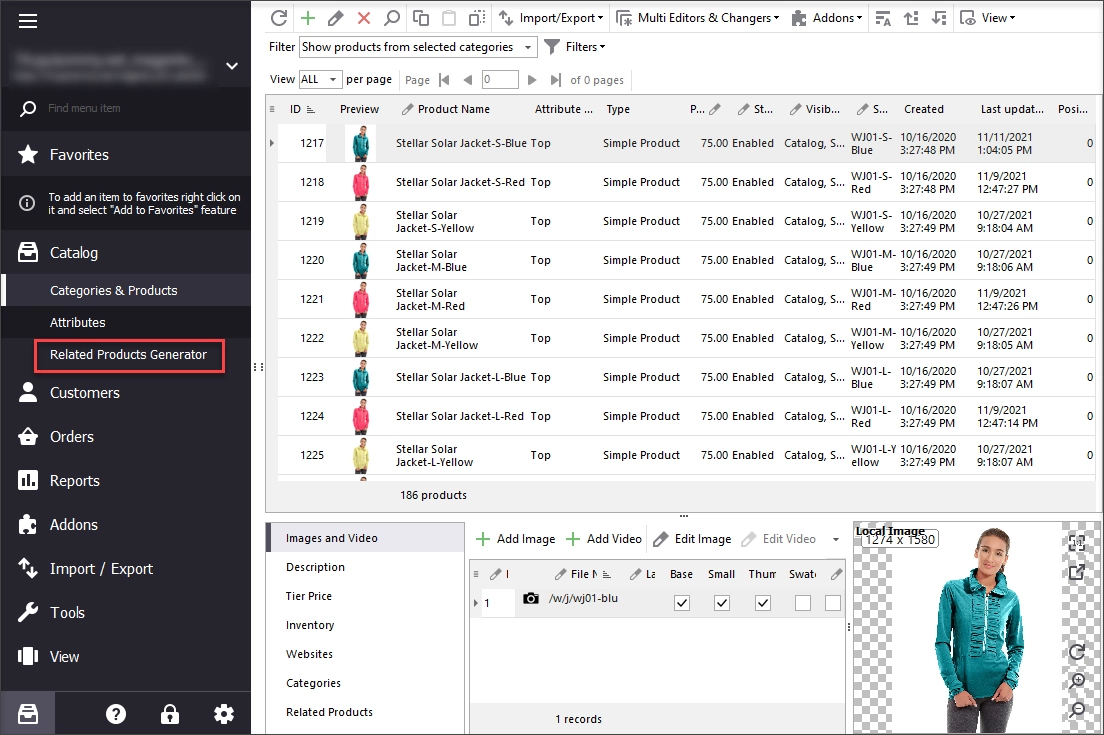1104x735 pixels.
Task: Open Multi Editors & Changers dropdown
Action: click(697, 18)
